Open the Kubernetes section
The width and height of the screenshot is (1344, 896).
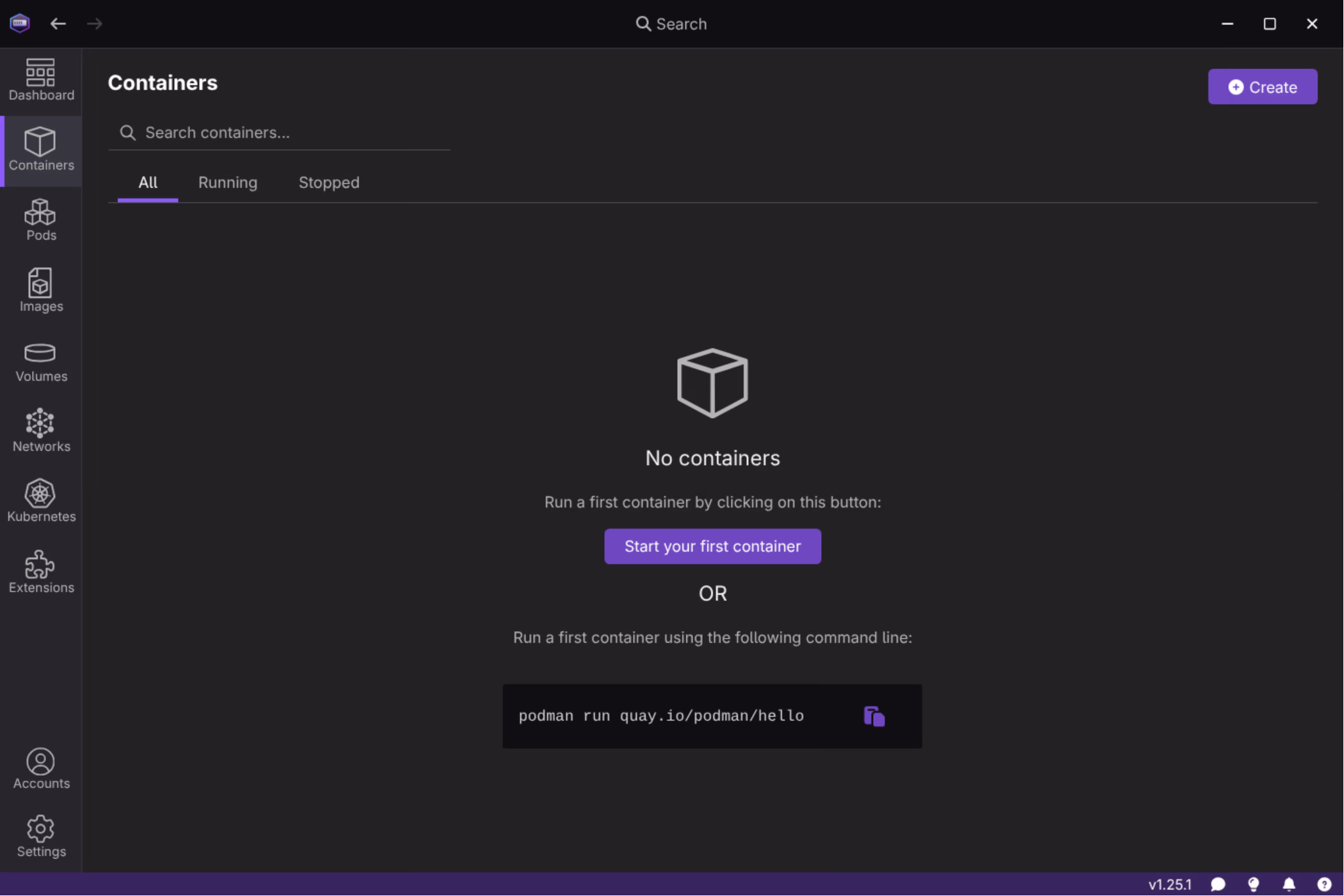point(41,502)
